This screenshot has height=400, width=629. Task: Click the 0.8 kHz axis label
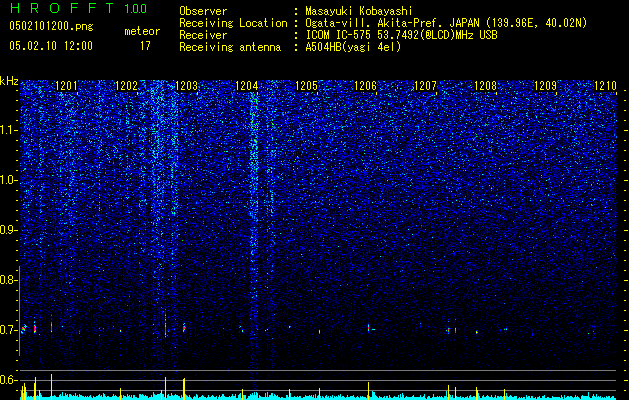coord(8,280)
